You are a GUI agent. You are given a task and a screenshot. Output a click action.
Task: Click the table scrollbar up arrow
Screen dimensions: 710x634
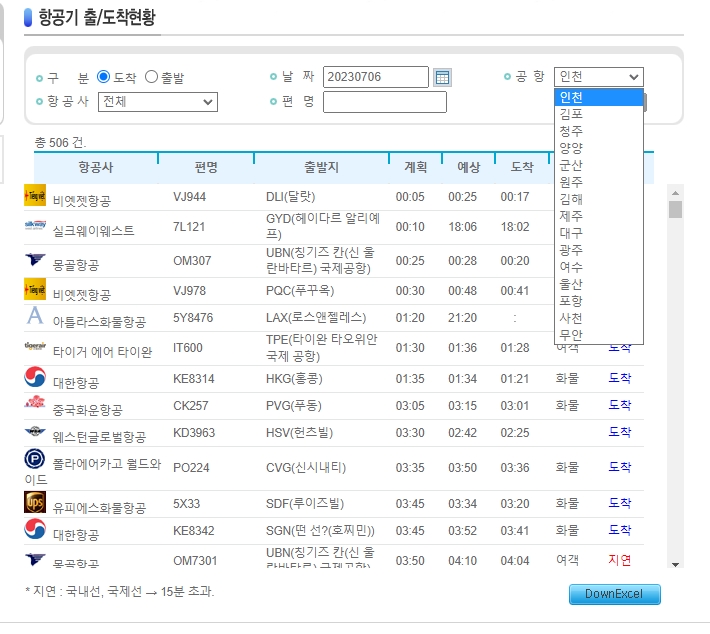tap(675, 193)
